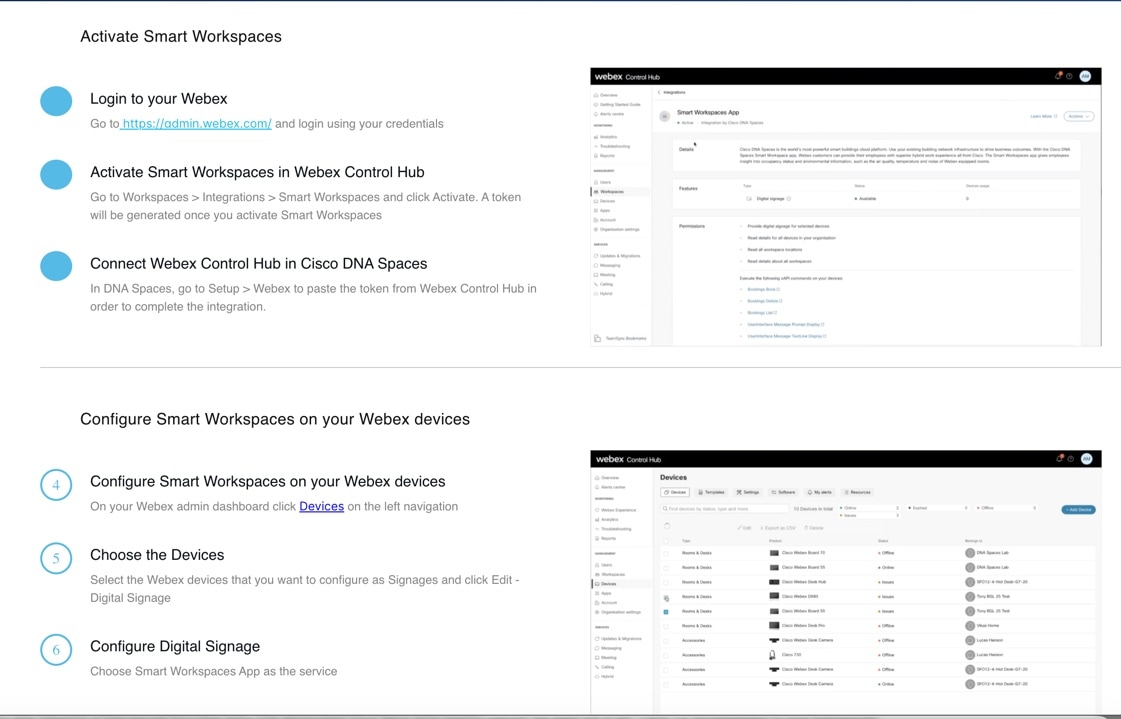Open Calling in lower screenshot sidebar
This screenshot has height=719, width=1121.
[x=605, y=667]
